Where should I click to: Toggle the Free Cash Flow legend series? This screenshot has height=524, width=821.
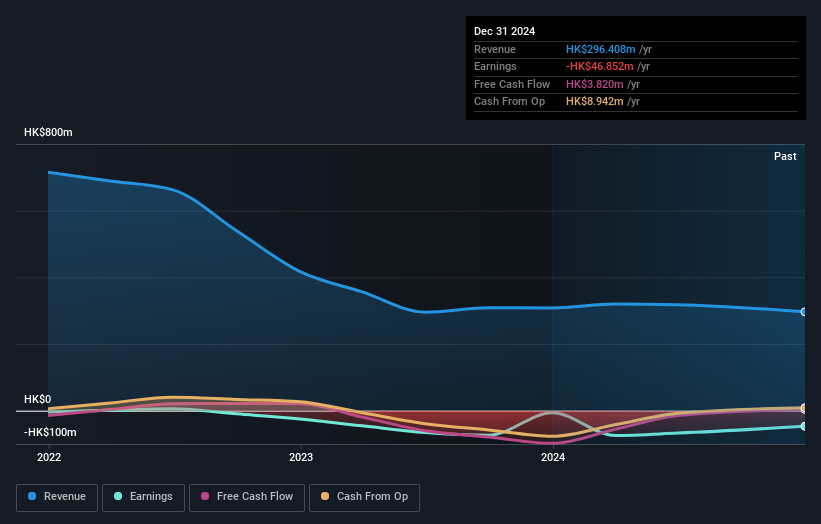247,497
